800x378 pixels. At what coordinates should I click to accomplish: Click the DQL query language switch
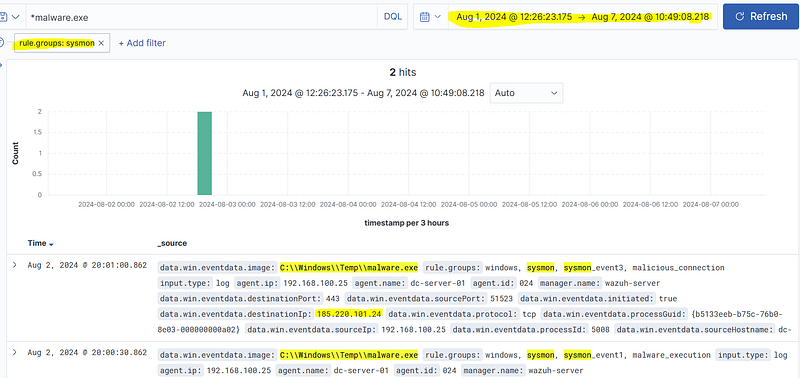(x=392, y=17)
